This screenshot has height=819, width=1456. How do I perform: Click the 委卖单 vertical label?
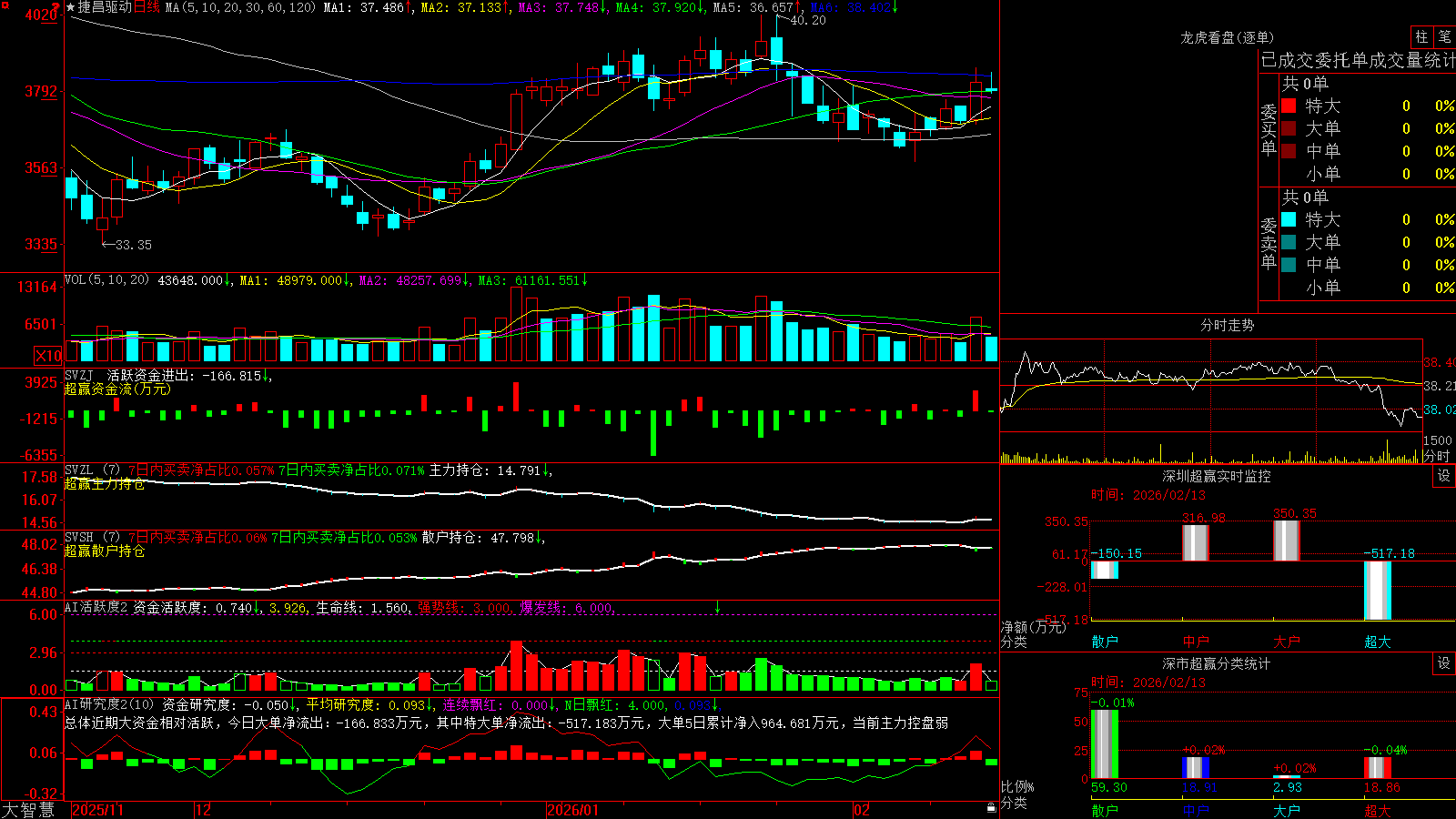[1269, 243]
